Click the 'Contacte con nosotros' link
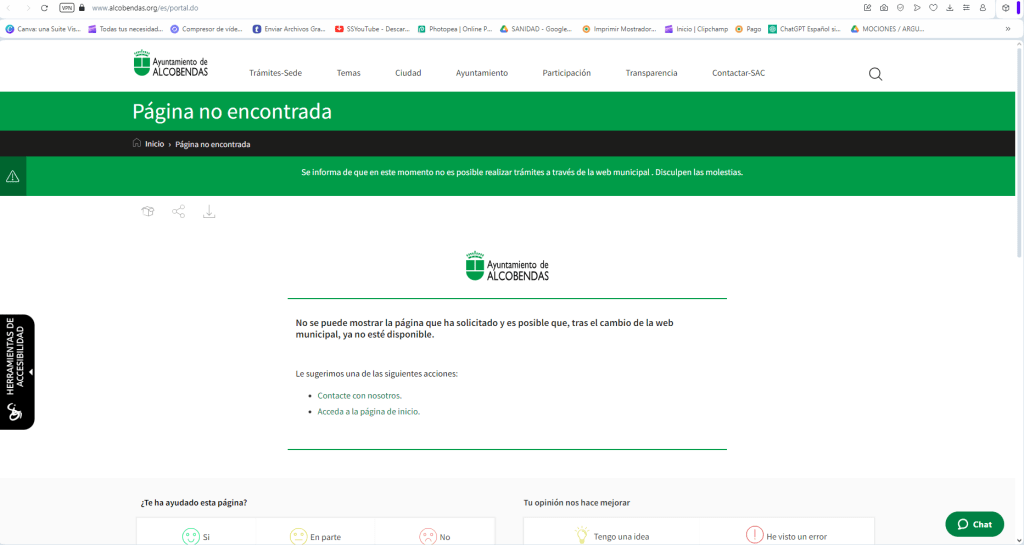Image resolution: width=1024 pixels, height=545 pixels. click(x=359, y=396)
